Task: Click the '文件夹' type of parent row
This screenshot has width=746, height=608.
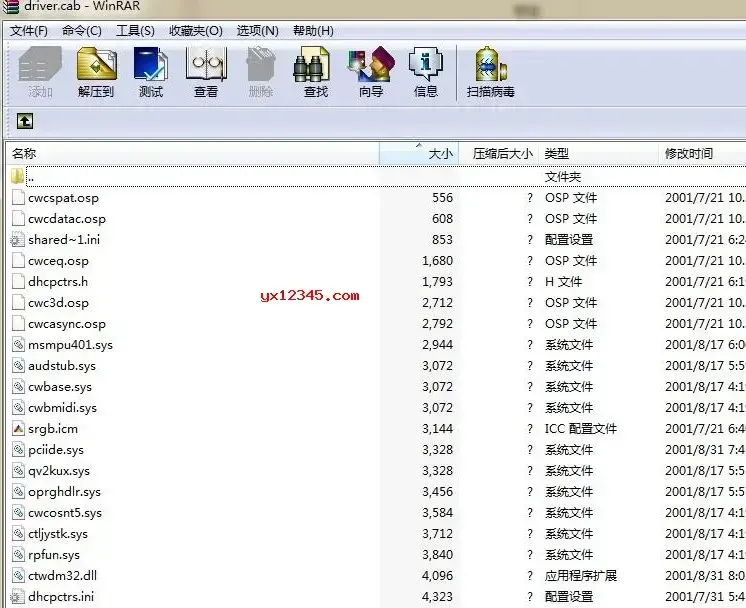Action: pos(563,177)
